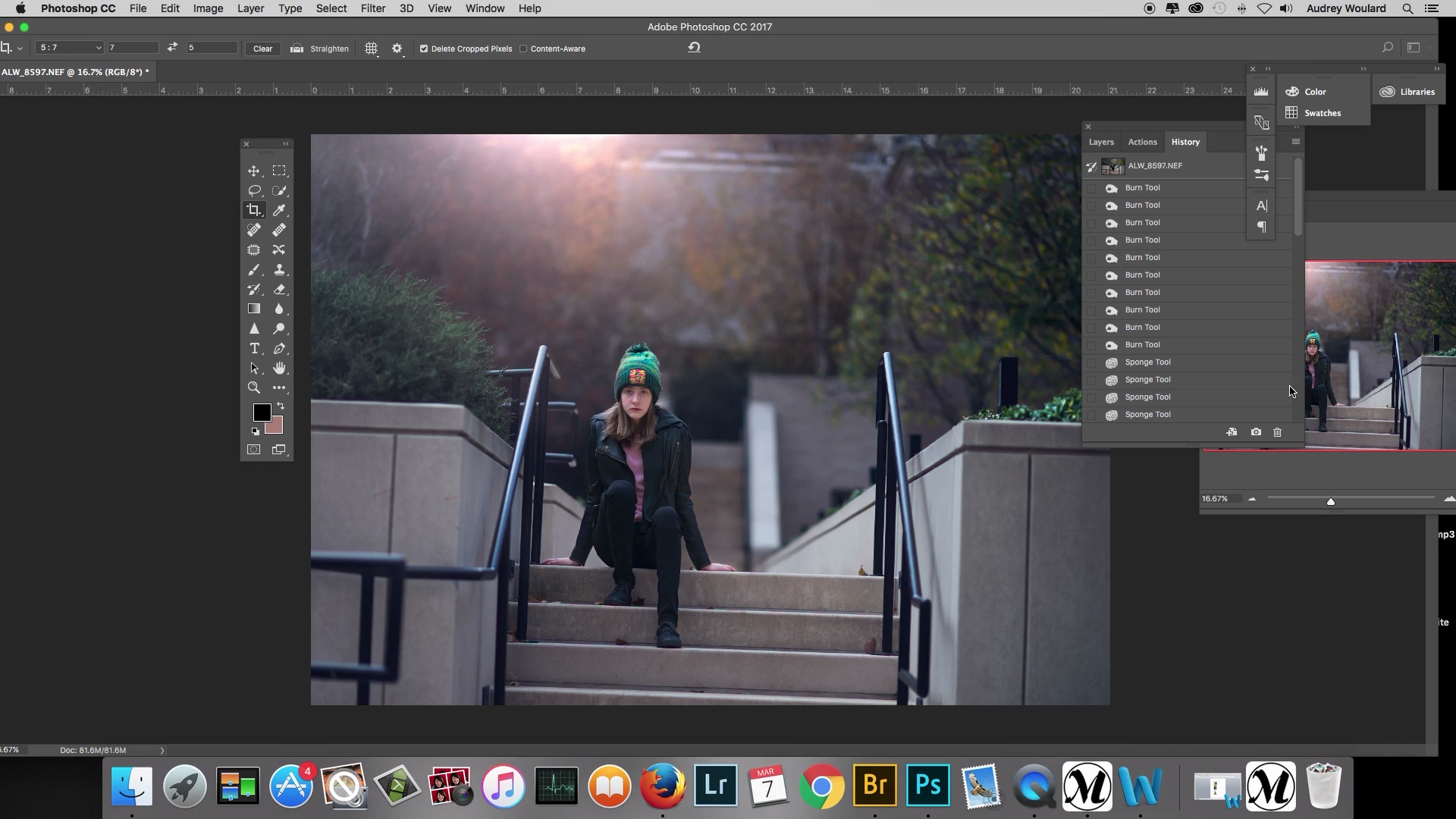Click swap width and height arrows
Viewport: 1456px width, 819px height.
(x=172, y=47)
